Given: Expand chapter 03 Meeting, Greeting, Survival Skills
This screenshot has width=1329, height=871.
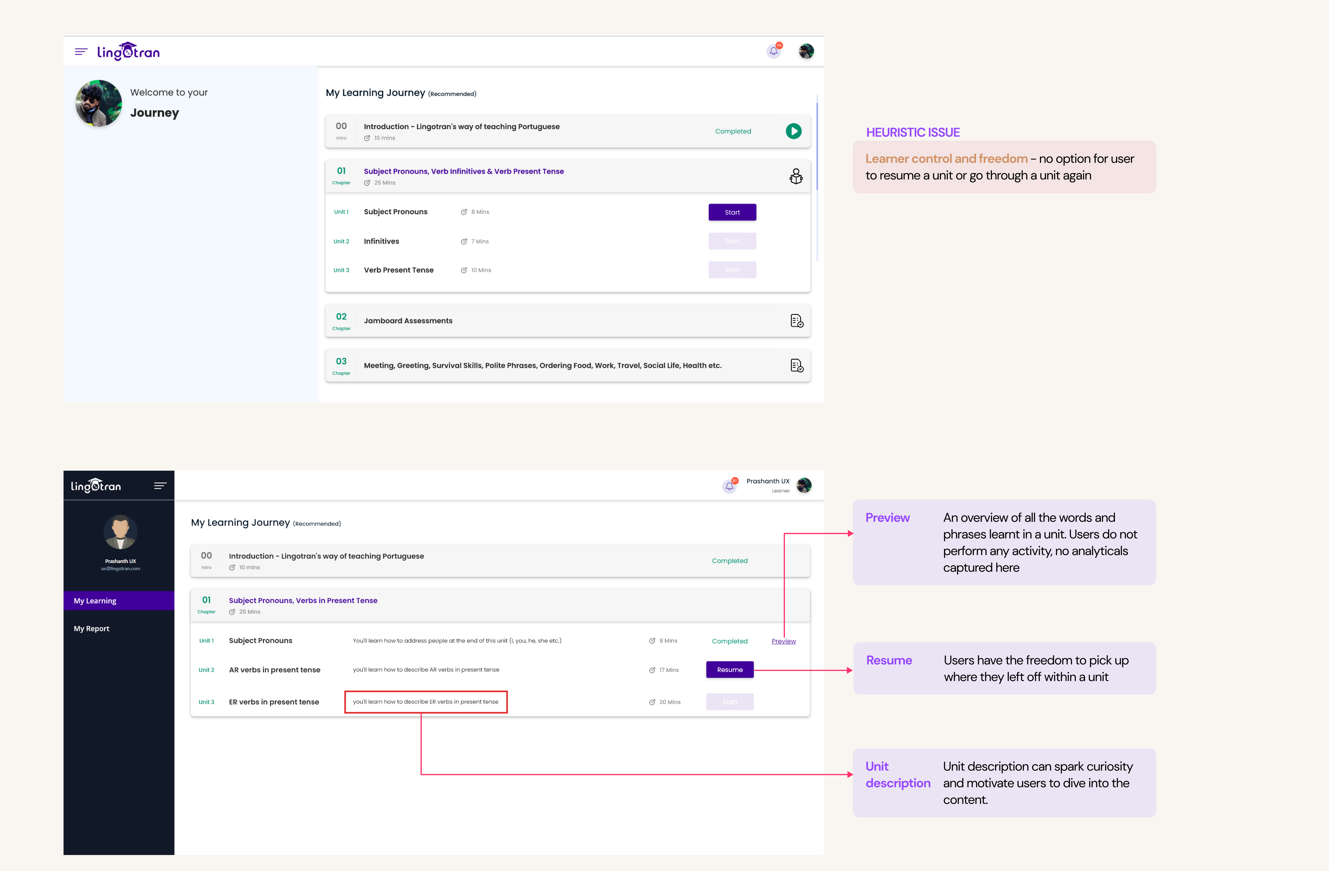Looking at the screenshot, I should point(542,366).
